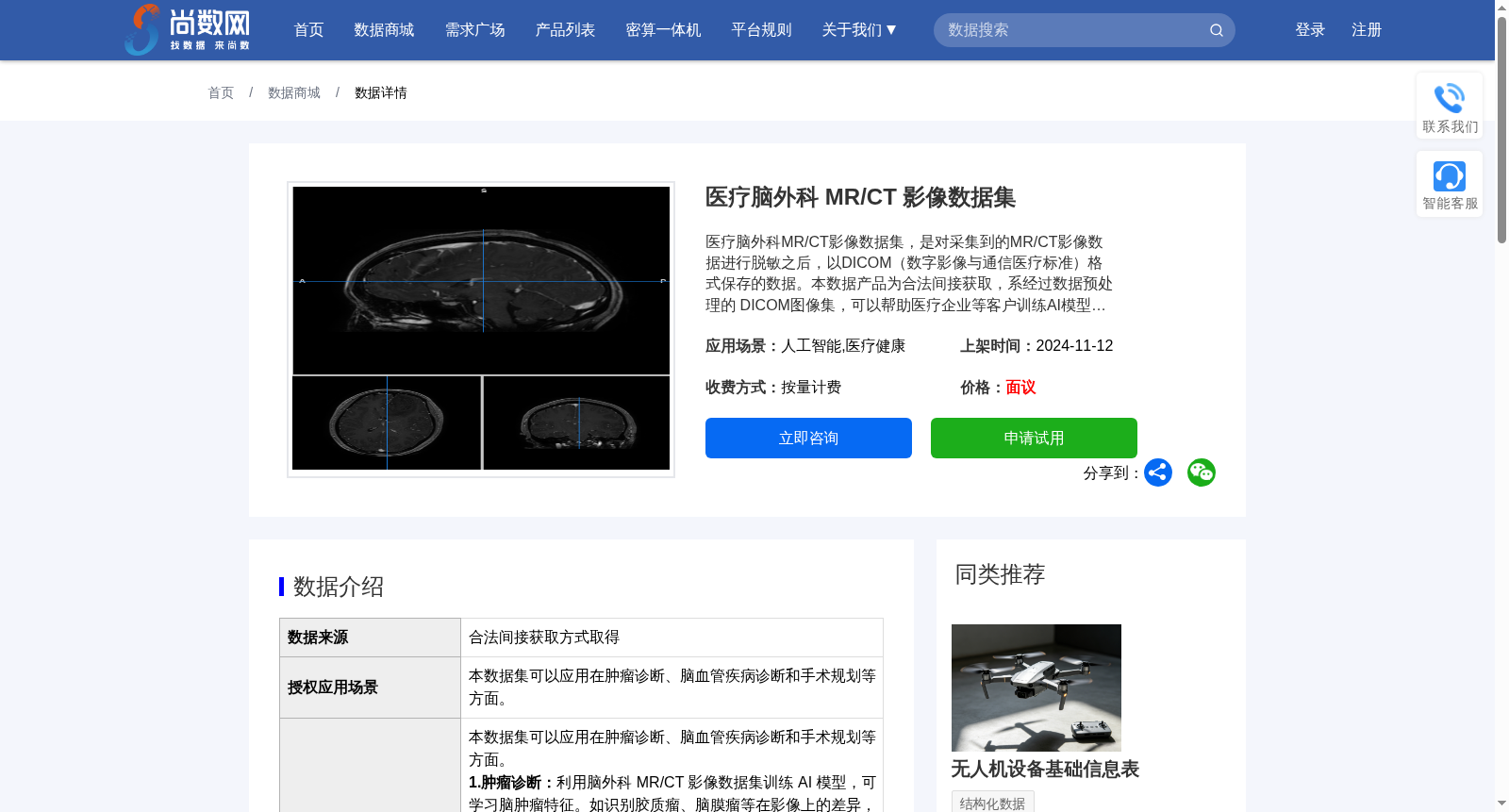Viewport: 1509px width, 812px height.
Task: Click the 收费方式 按量计费 text
Action: [773, 387]
